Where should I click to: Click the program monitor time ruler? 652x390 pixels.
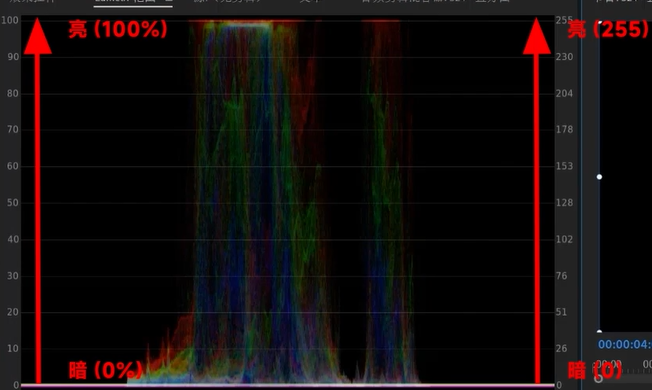pos(624,368)
